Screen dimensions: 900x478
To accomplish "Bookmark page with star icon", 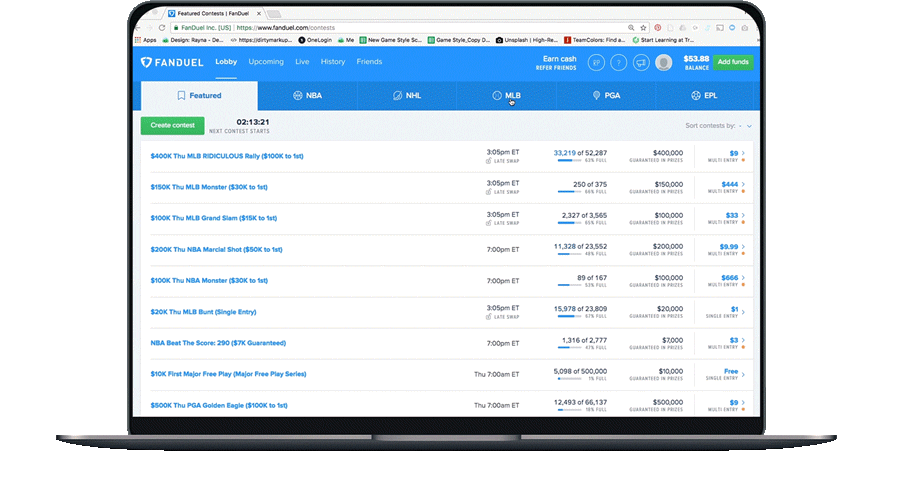I will (643, 28).
